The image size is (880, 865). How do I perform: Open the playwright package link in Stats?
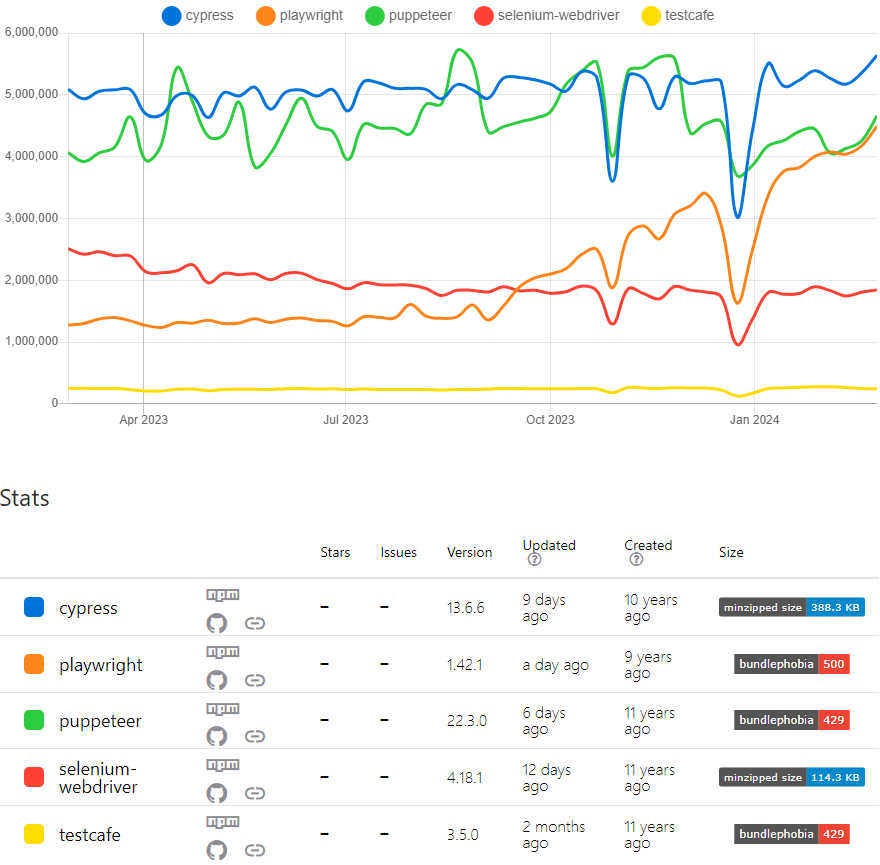click(x=100, y=665)
